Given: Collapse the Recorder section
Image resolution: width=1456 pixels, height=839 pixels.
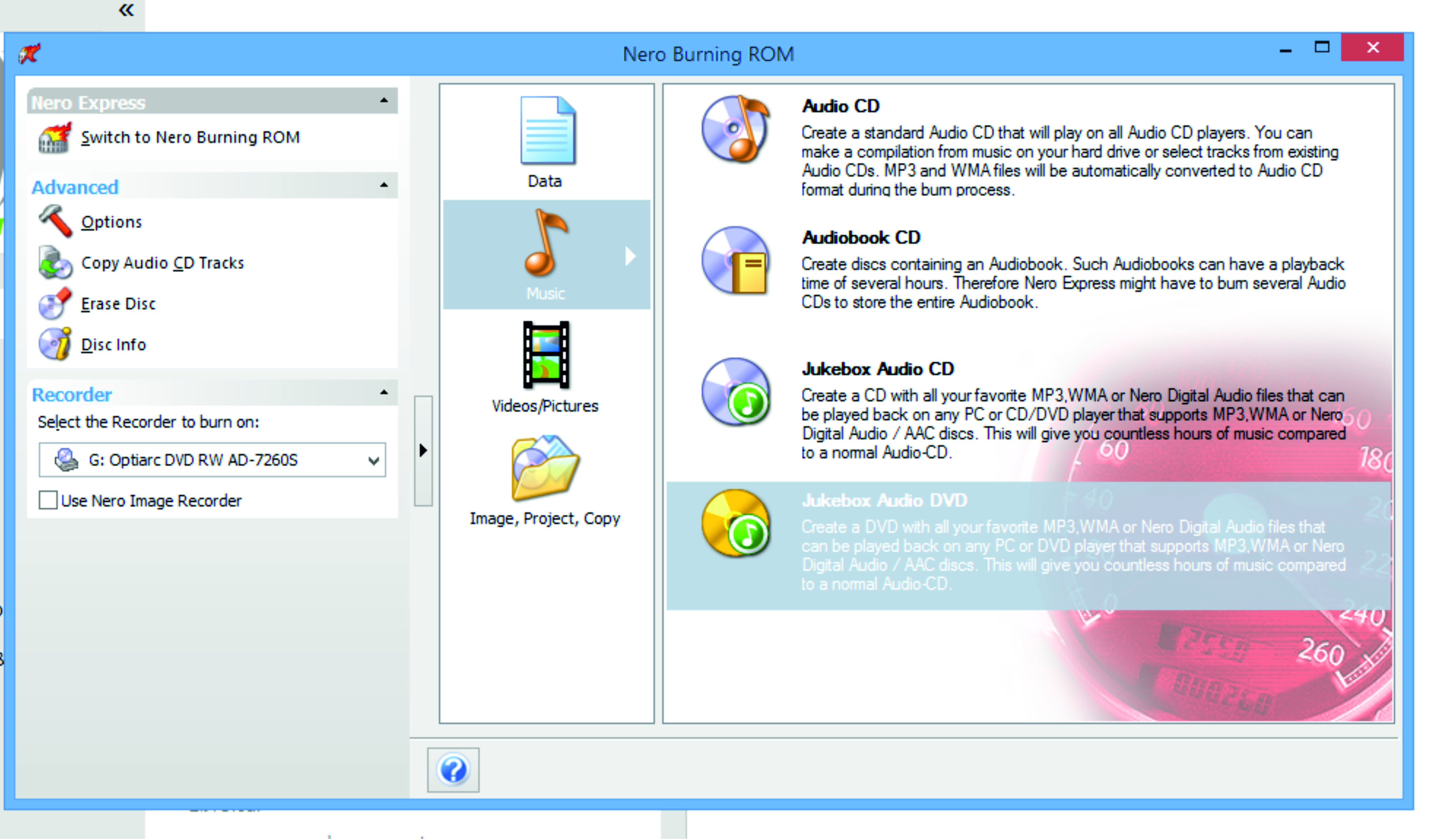Looking at the screenshot, I should click(x=384, y=393).
